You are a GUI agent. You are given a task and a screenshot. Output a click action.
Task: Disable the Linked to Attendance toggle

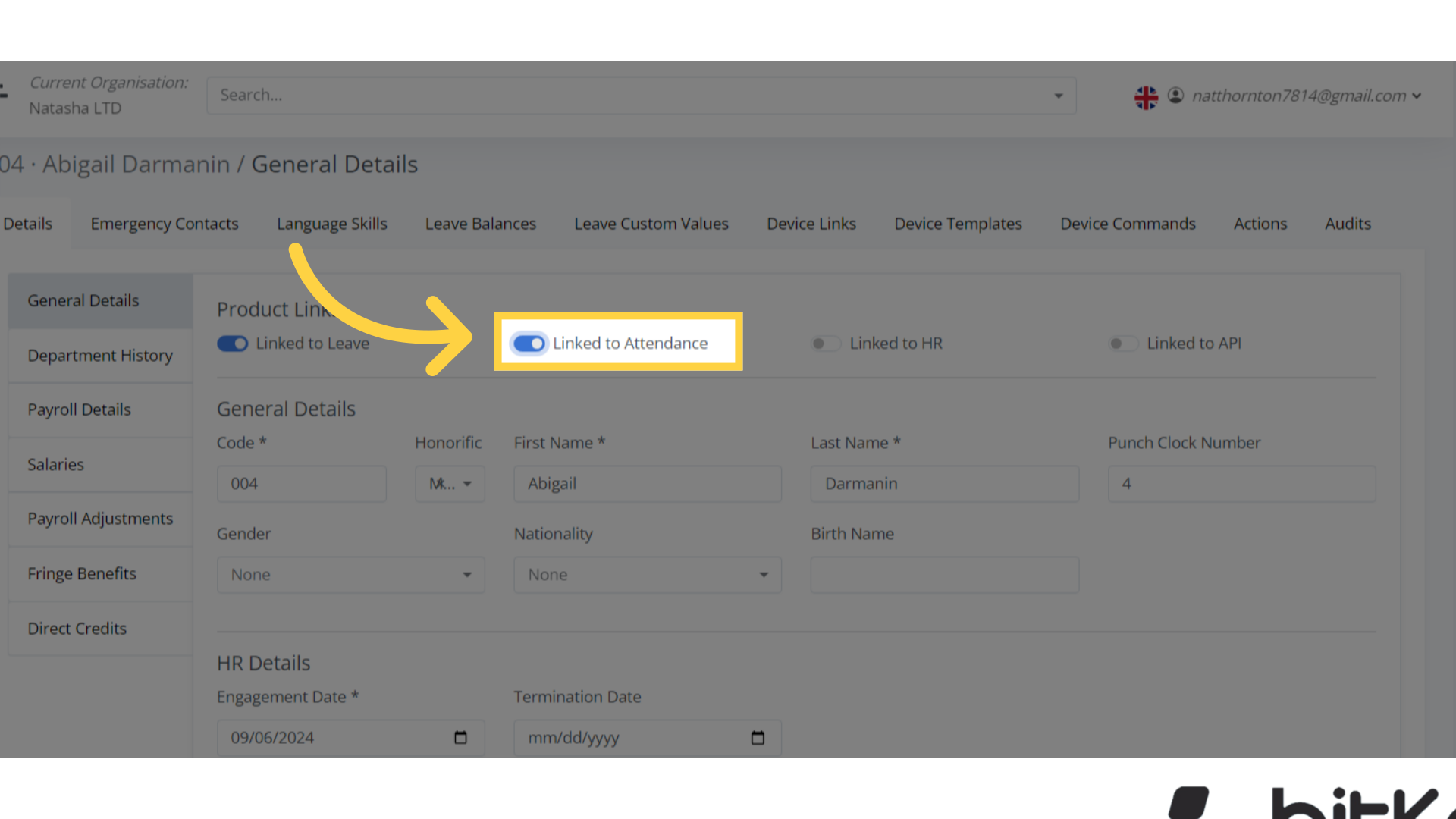pos(529,343)
